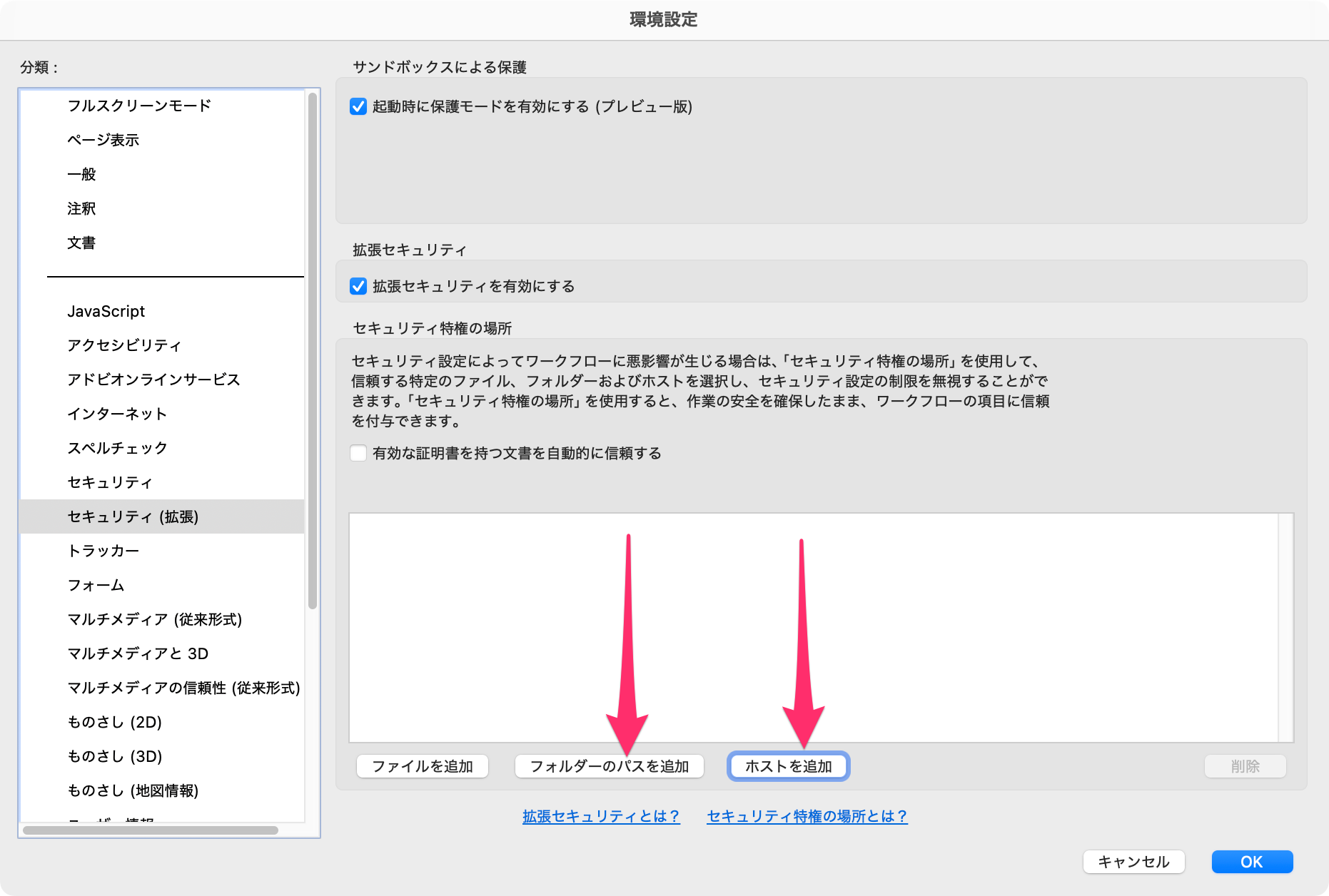The image size is (1329, 896).
Task: Select JavaScript in the category list
Action: tap(106, 310)
